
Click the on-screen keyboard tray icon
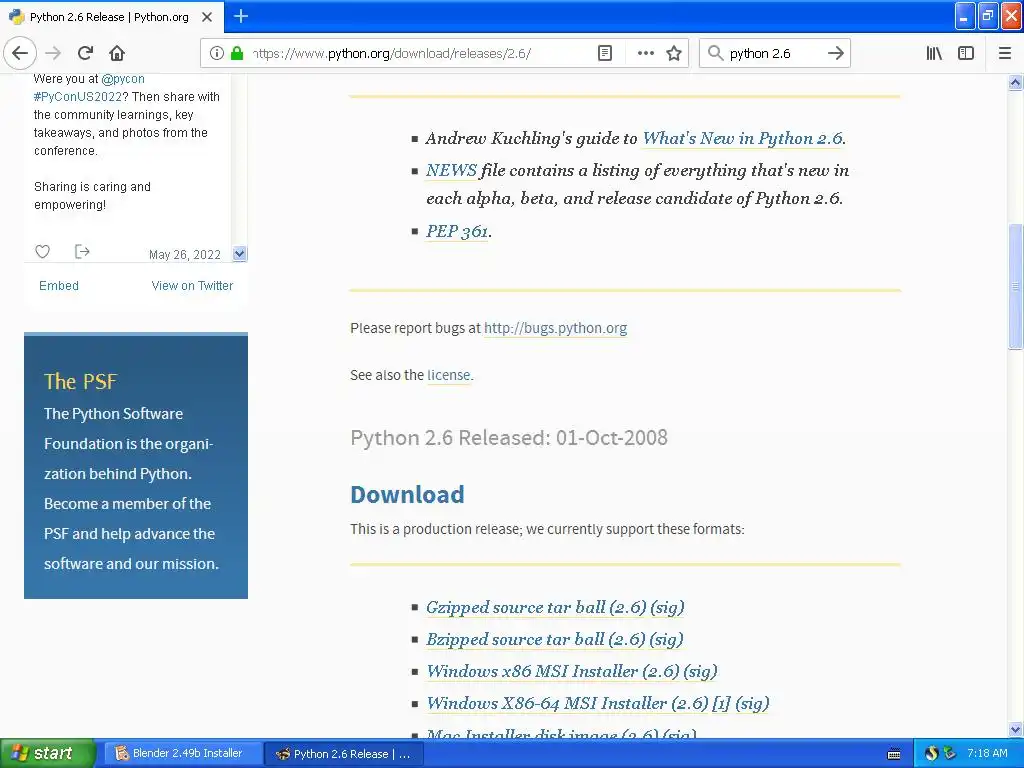coord(894,754)
